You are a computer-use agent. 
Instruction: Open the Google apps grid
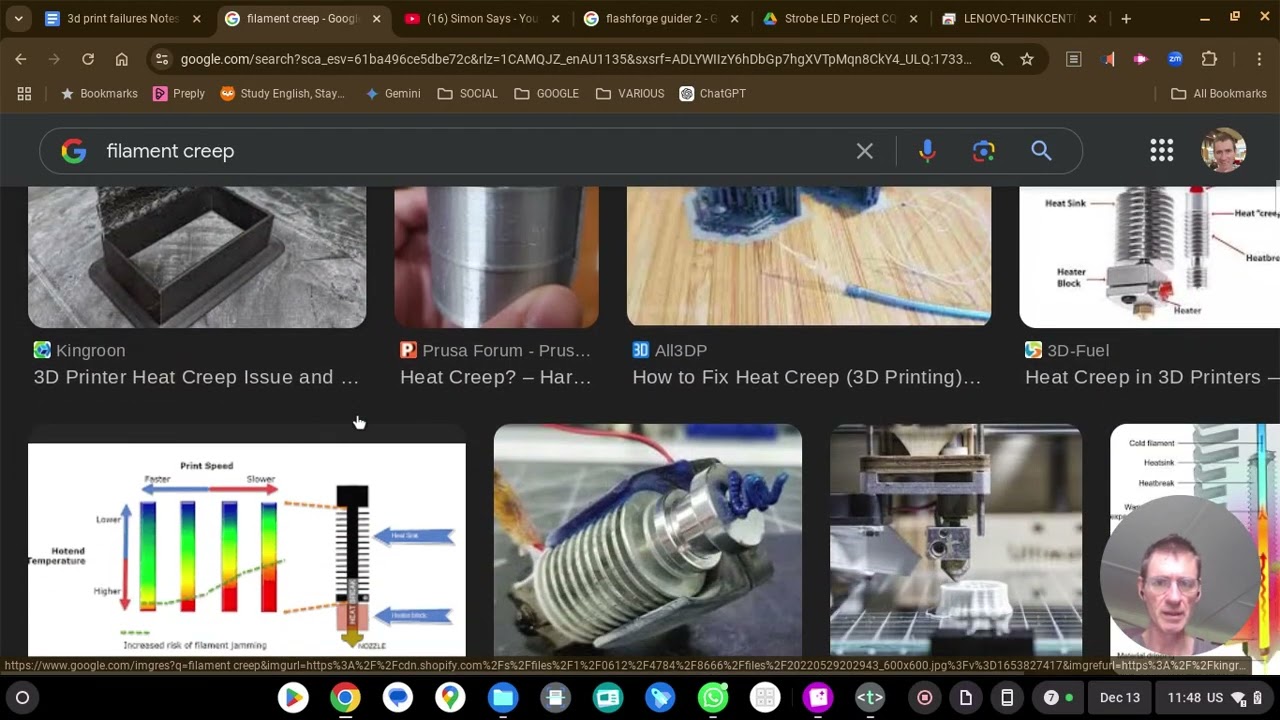coord(1161,151)
